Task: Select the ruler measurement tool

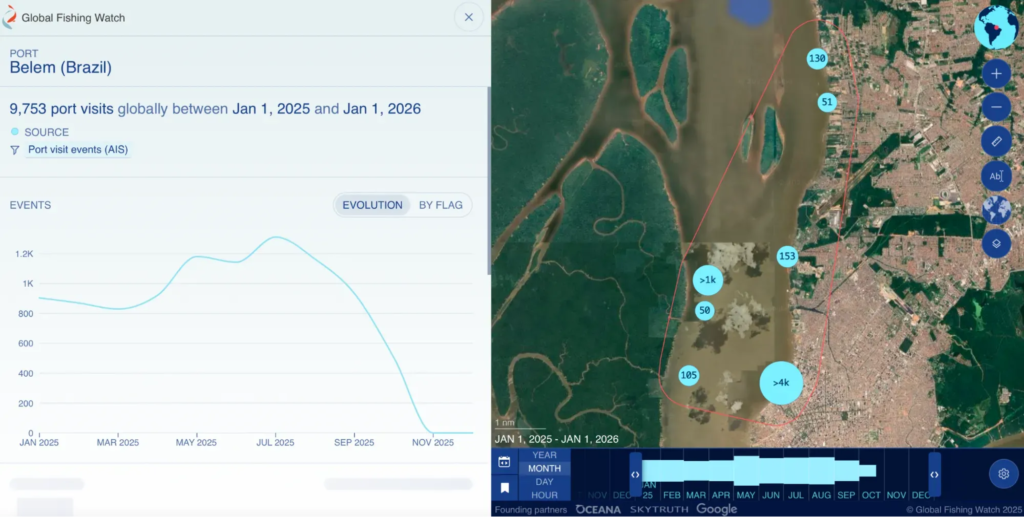Action: tap(996, 141)
